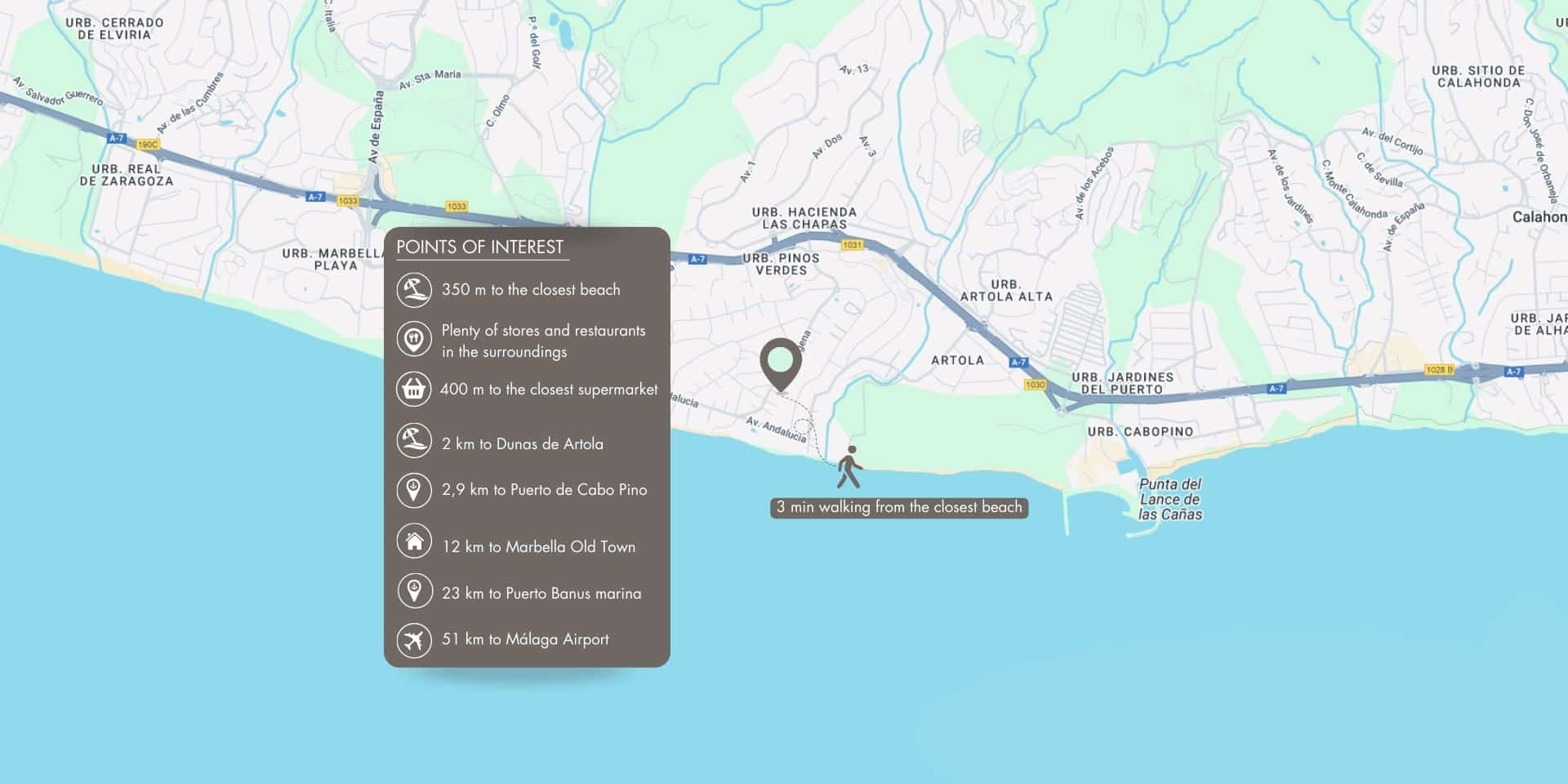Screen dimensions: 1568x784
Task: Click the Punta del Lance de las Cañas label
Action: [x=1170, y=499]
